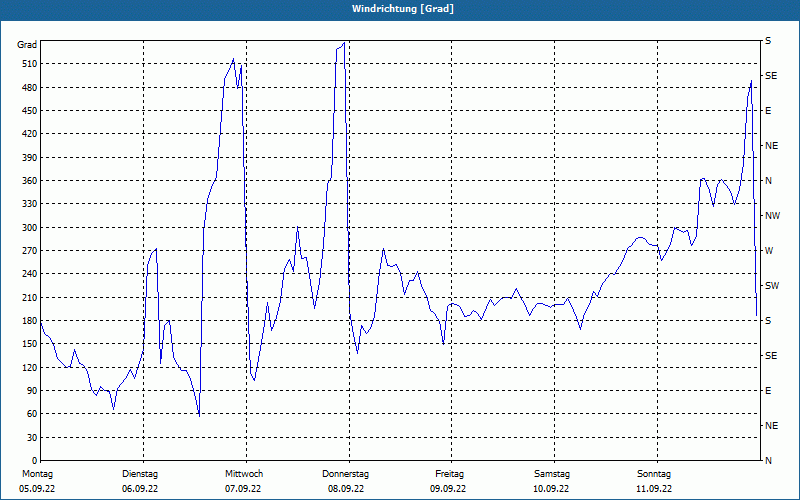The image size is (800, 500).
Task: Click the Mittwoch day label
Action: coord(244,474)
